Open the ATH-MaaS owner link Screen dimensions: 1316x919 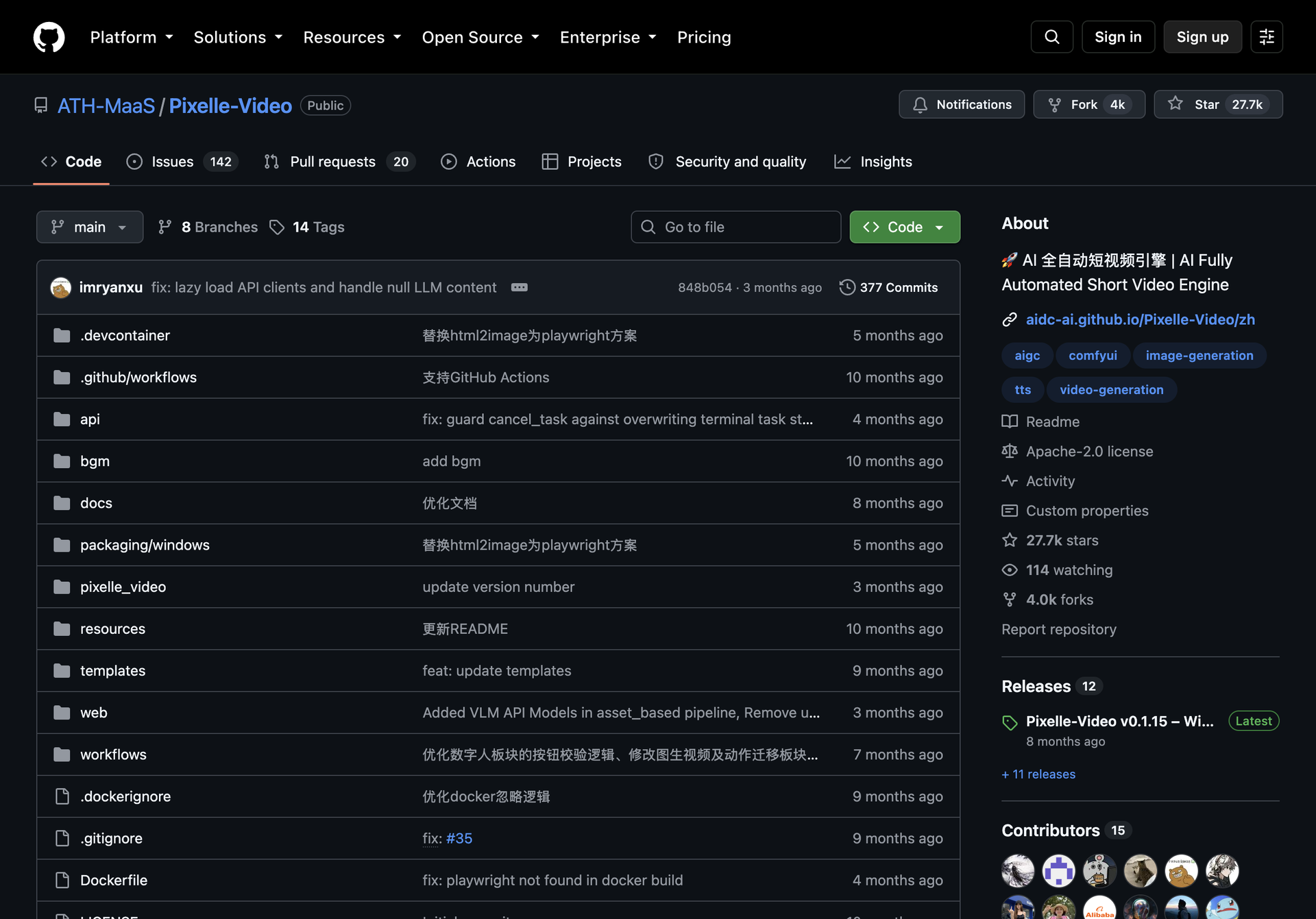pos(106,106)
